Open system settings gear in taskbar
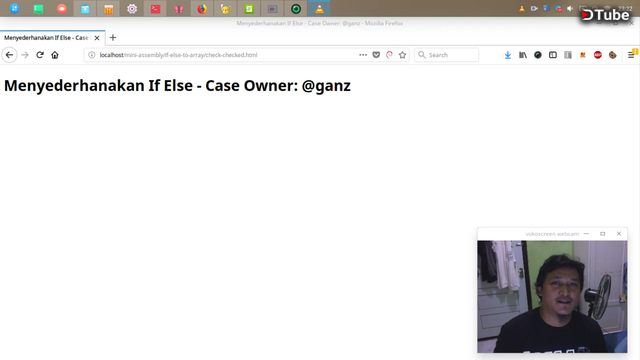This screenshot has width=640, height=360. pyautogui.click(x=132, y=9)
